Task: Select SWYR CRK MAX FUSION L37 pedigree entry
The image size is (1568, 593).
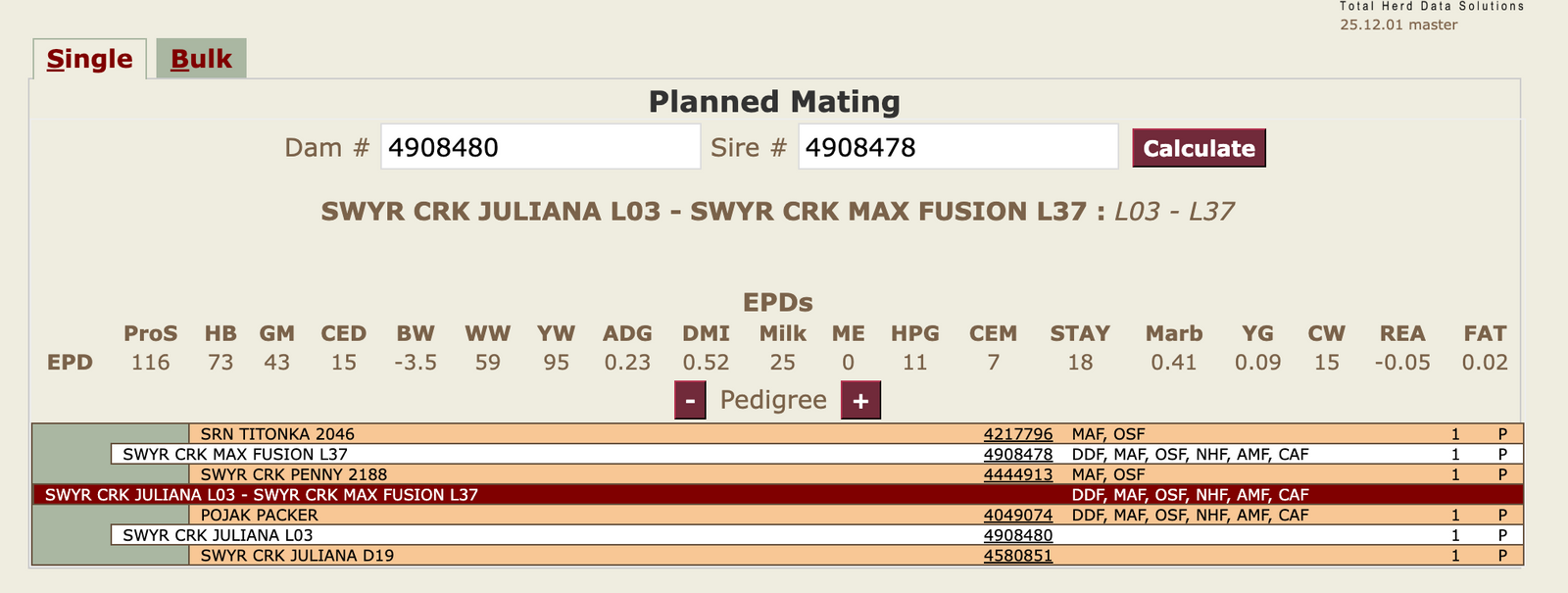Action: pyautogui.click(x=235, y=455)
